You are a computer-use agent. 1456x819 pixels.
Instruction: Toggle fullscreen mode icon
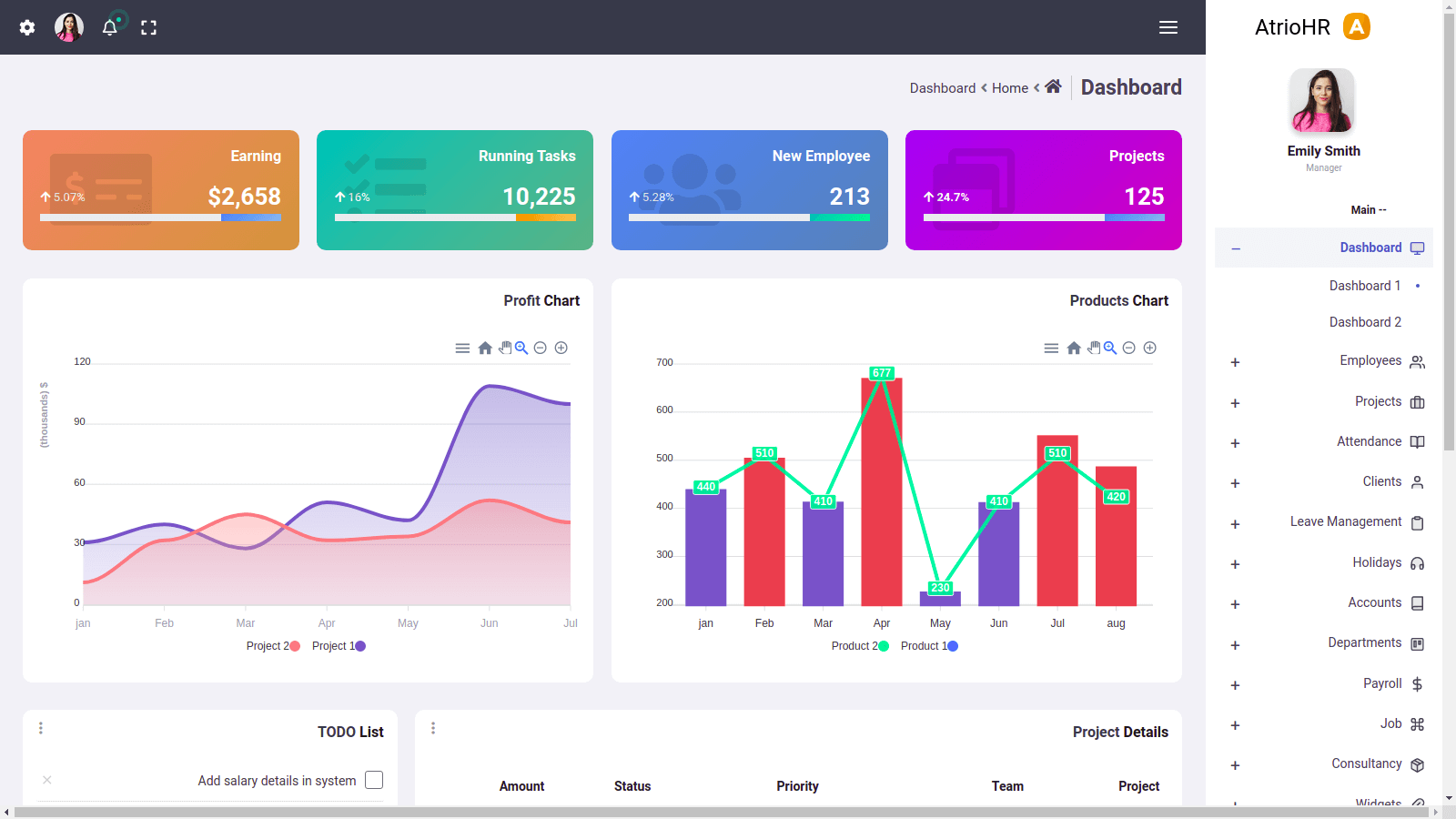coord(148,27)
